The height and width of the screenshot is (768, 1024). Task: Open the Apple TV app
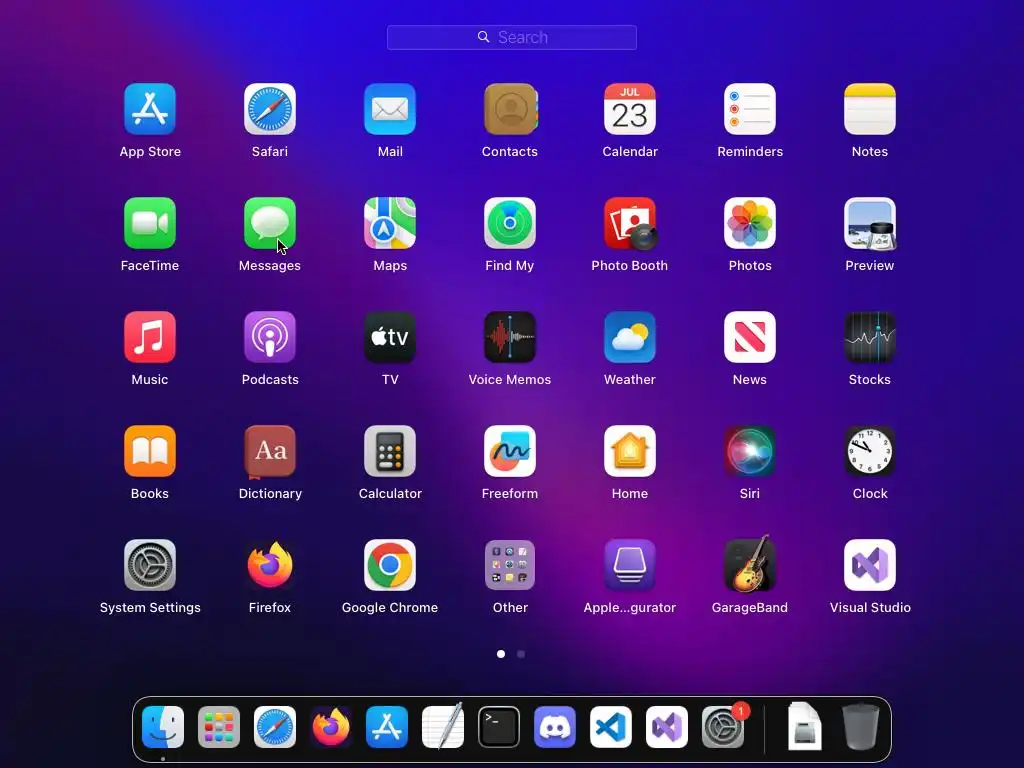390,337
